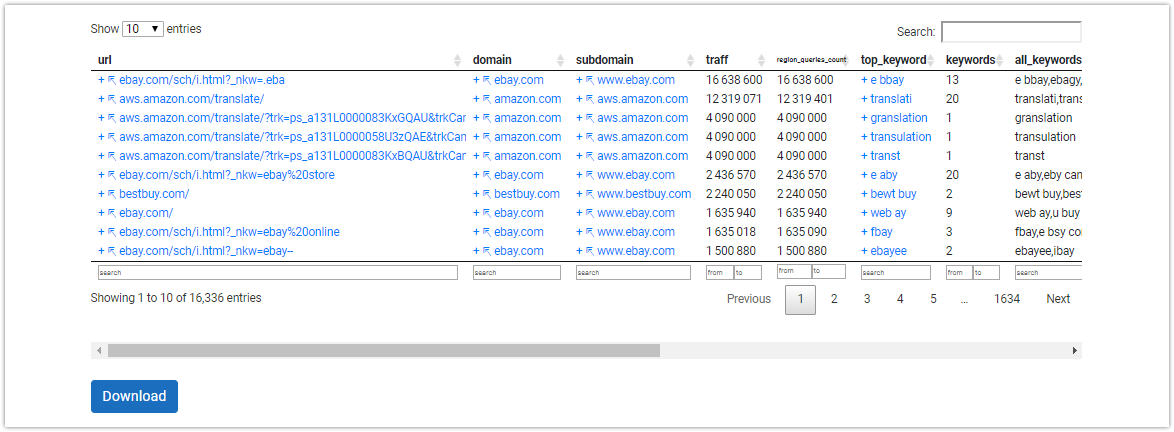Click the plus icon before keyword 'transt'

(x=864, y=156)
